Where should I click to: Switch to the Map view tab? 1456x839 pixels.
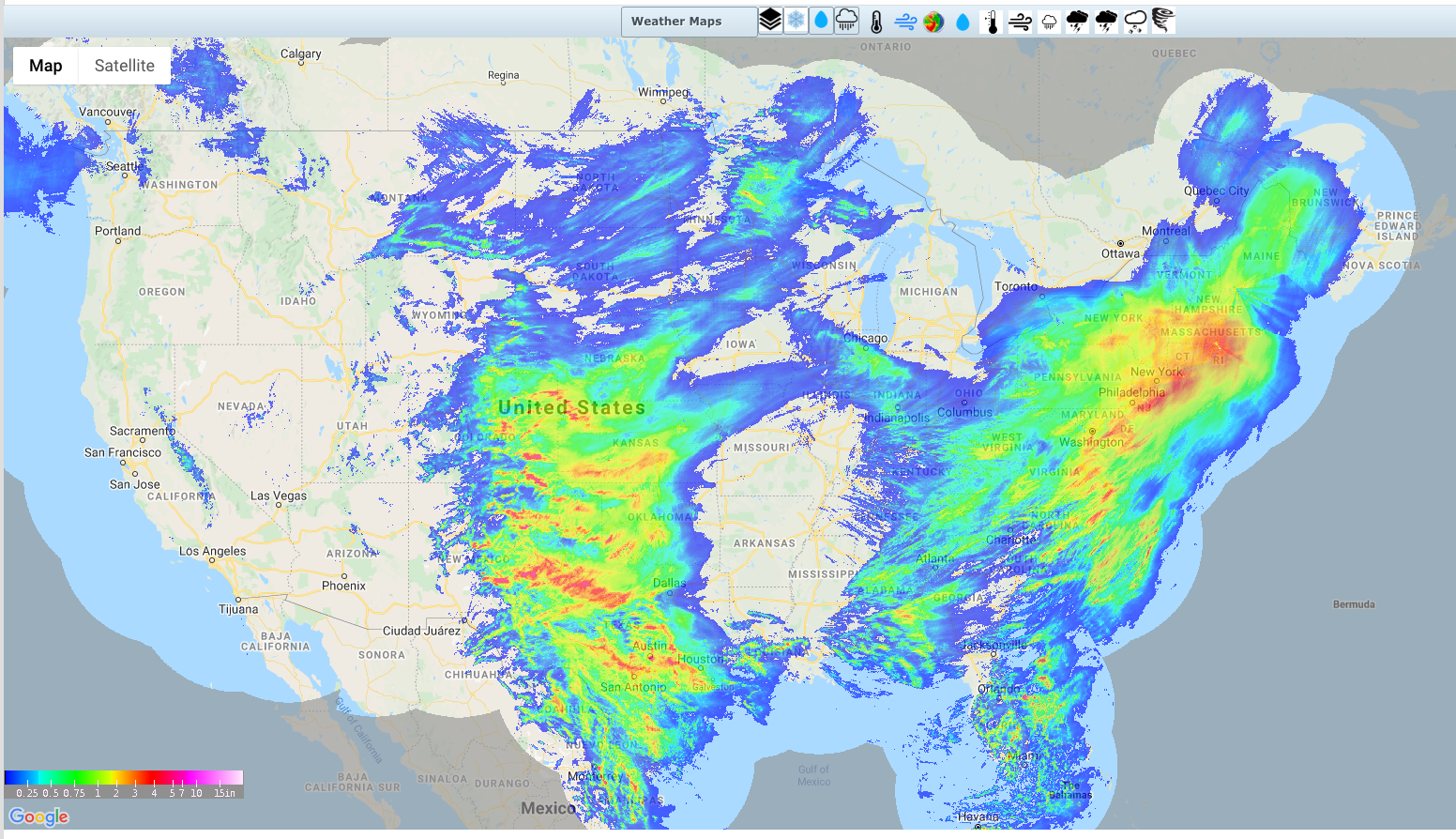(45, 66)
